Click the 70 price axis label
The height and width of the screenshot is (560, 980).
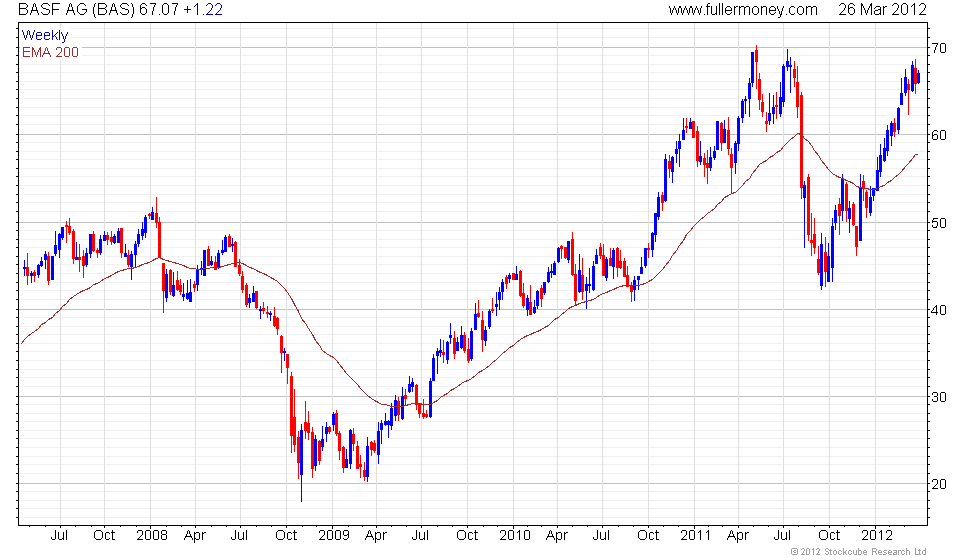(x=939, y=48)
